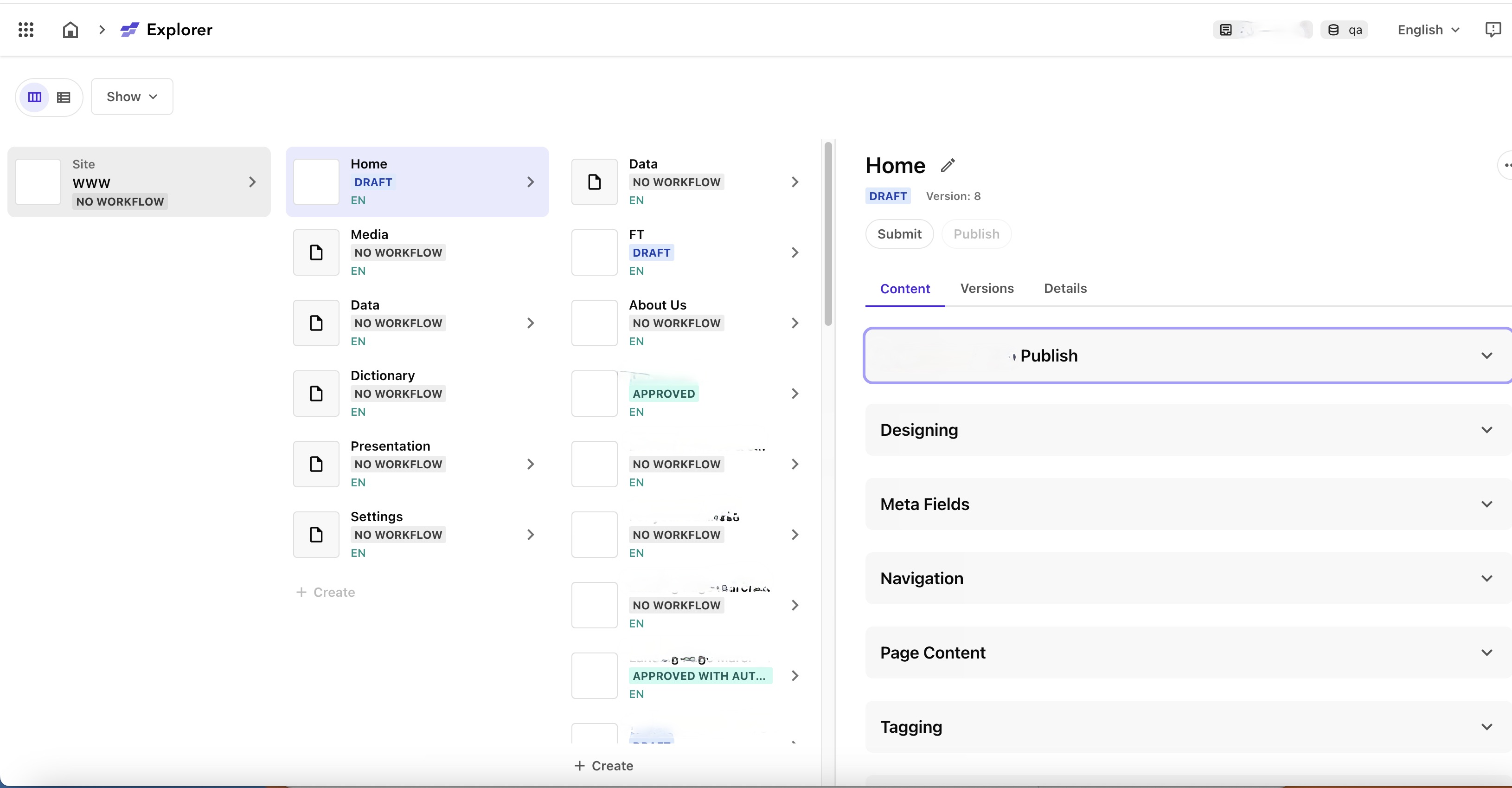The height and width of the screenshot is (788, 1512).
Task: Expand the Site www item chevron
Action: 252,182
